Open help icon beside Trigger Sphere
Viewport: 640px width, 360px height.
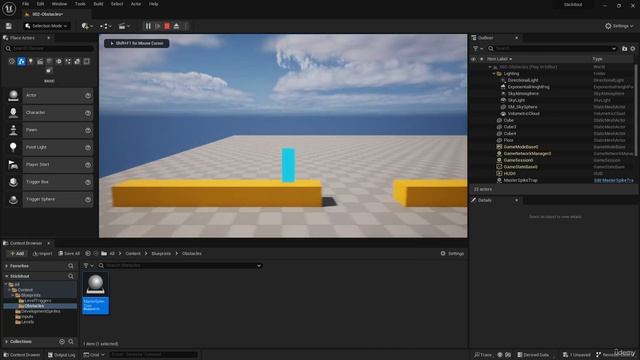(x=88, y=199)
